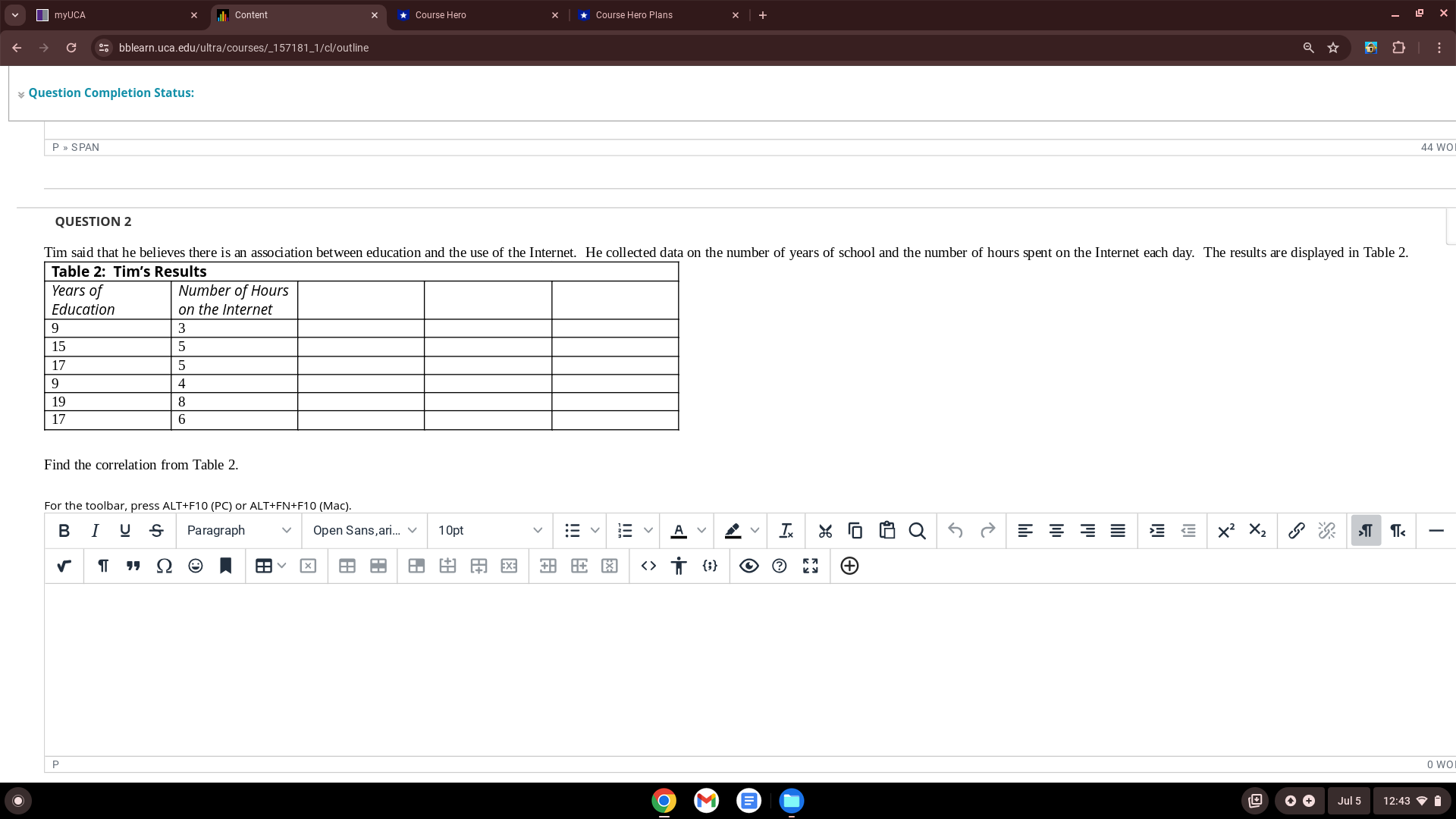Select the Course Hero Plans tab
Image resolution: width=1456 pixels, height=819 pixels.
649,15
